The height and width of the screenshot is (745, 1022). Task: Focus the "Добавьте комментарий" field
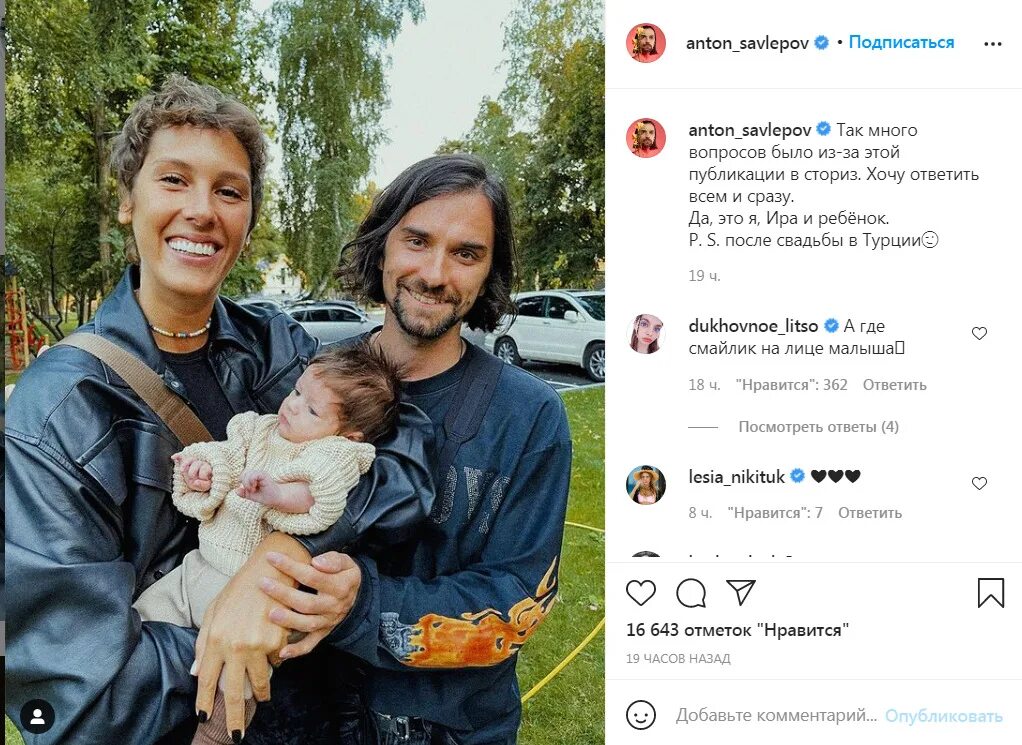(776, 716)
